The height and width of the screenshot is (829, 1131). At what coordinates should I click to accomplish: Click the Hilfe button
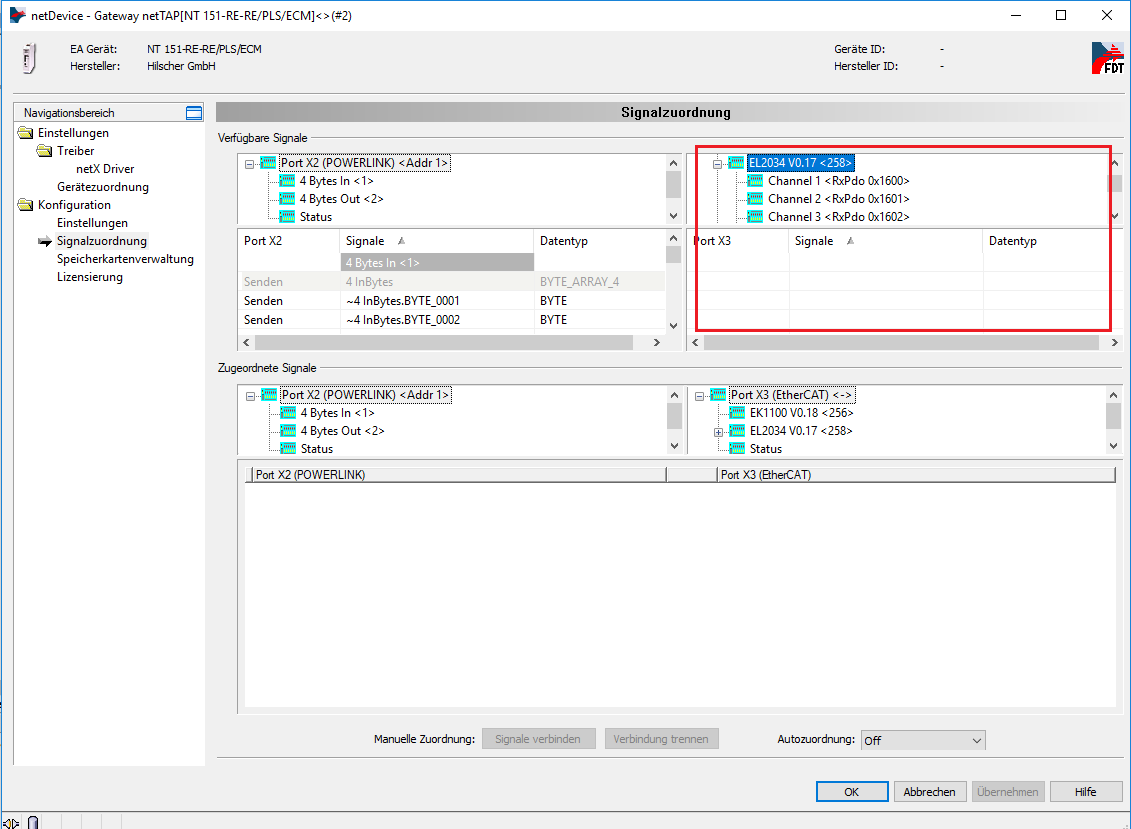[1086, 791]
